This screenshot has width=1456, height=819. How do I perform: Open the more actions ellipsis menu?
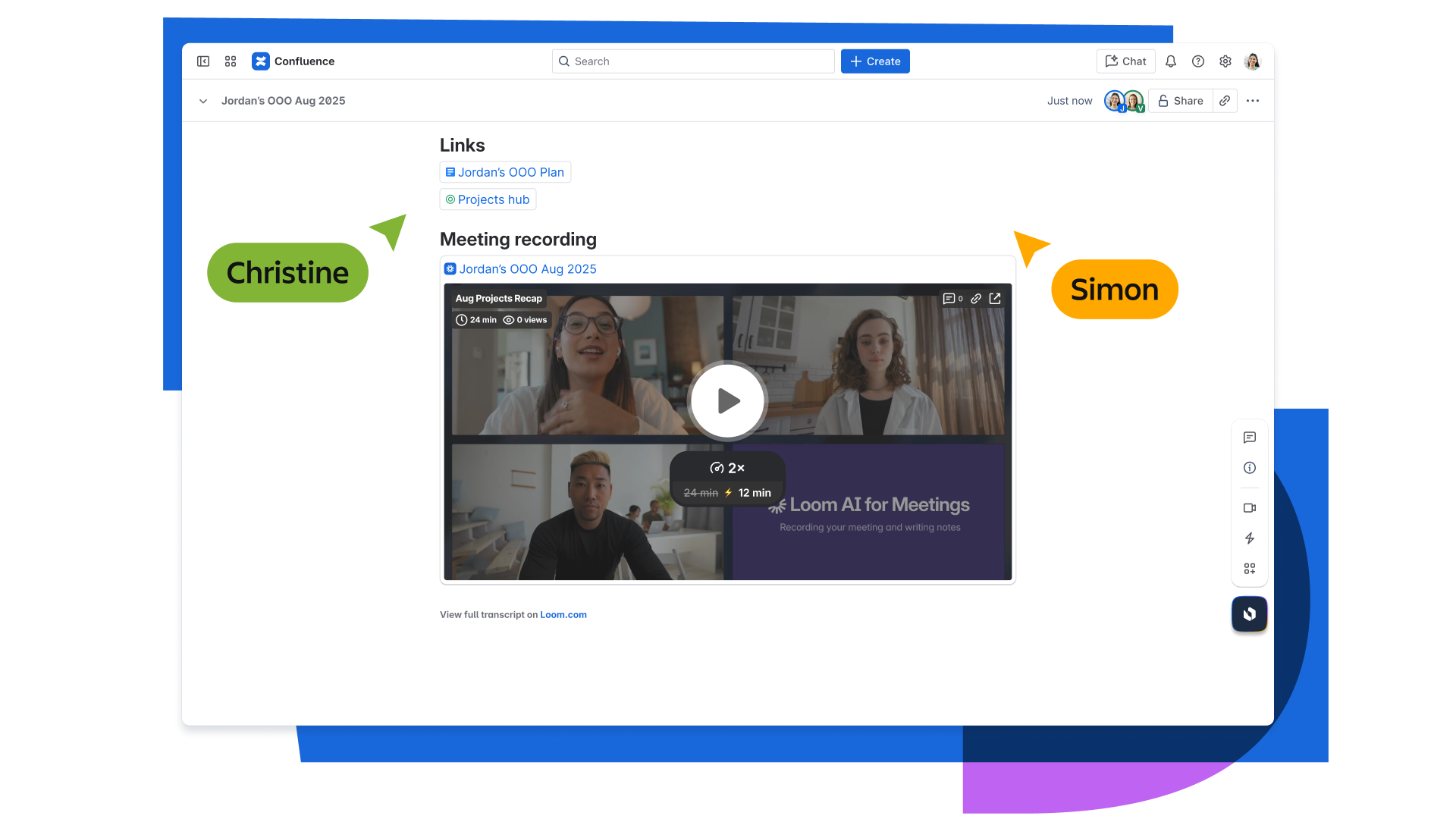pyautogui.click(x=1253, y=101)
